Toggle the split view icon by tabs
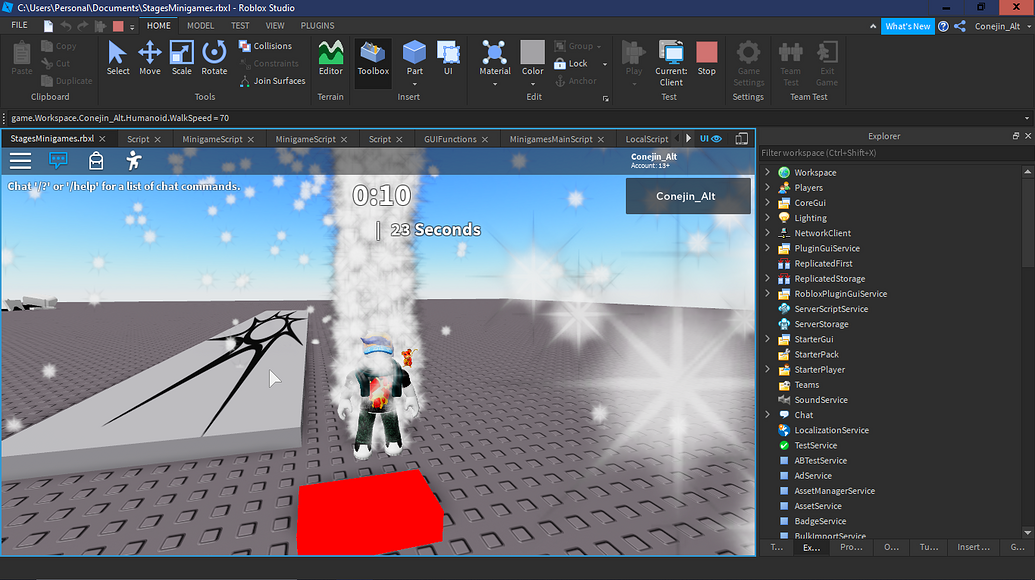This screenshot has height=580, width=1035. pos(742,139)
